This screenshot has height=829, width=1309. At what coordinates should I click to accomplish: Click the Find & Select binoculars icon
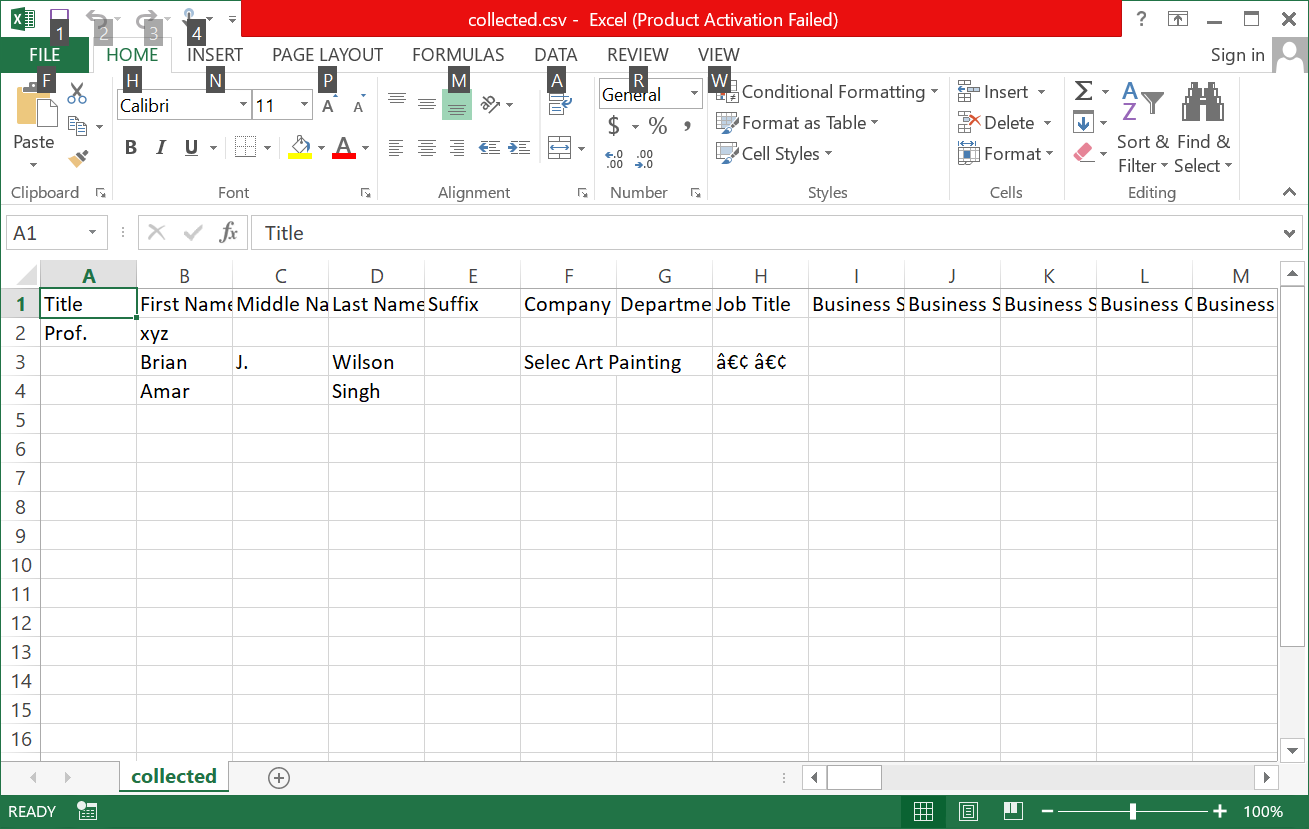click(1202, 101)
